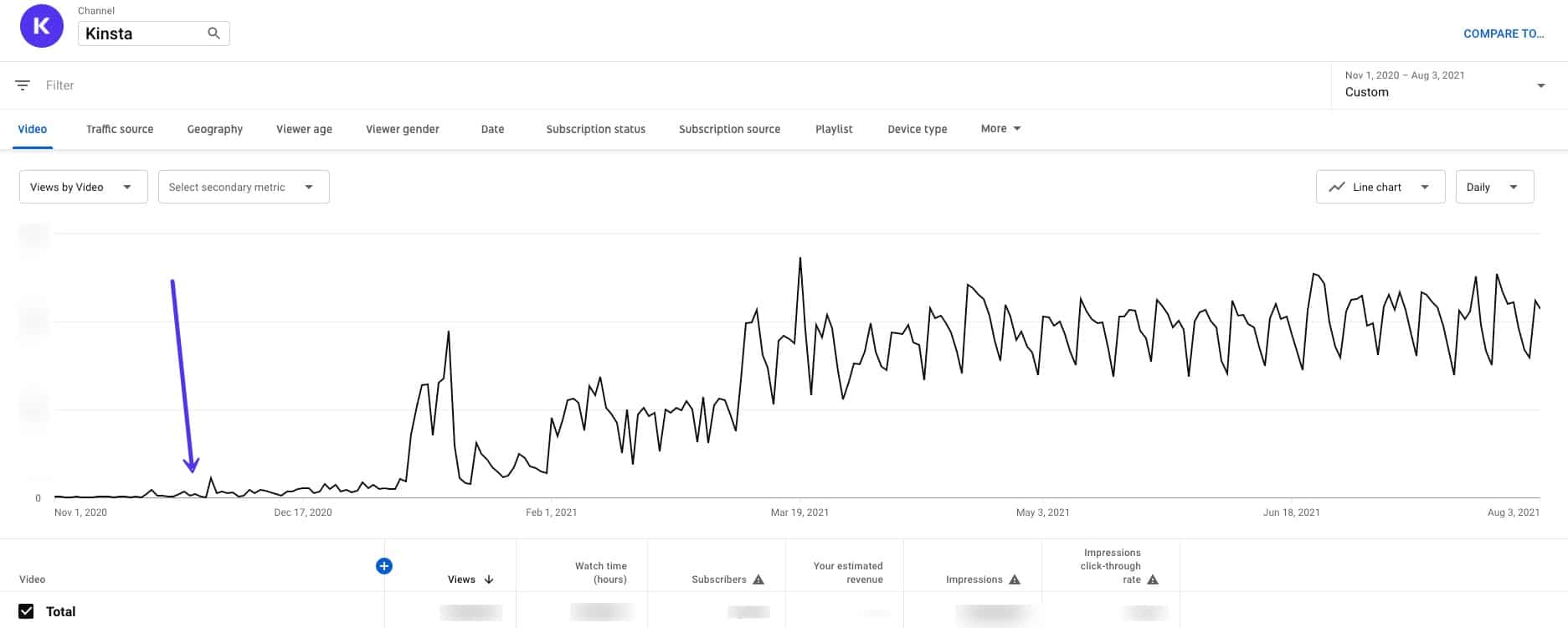Click the click-through rate warning icon
The image size is (1568, 628).
point(1153,579)
